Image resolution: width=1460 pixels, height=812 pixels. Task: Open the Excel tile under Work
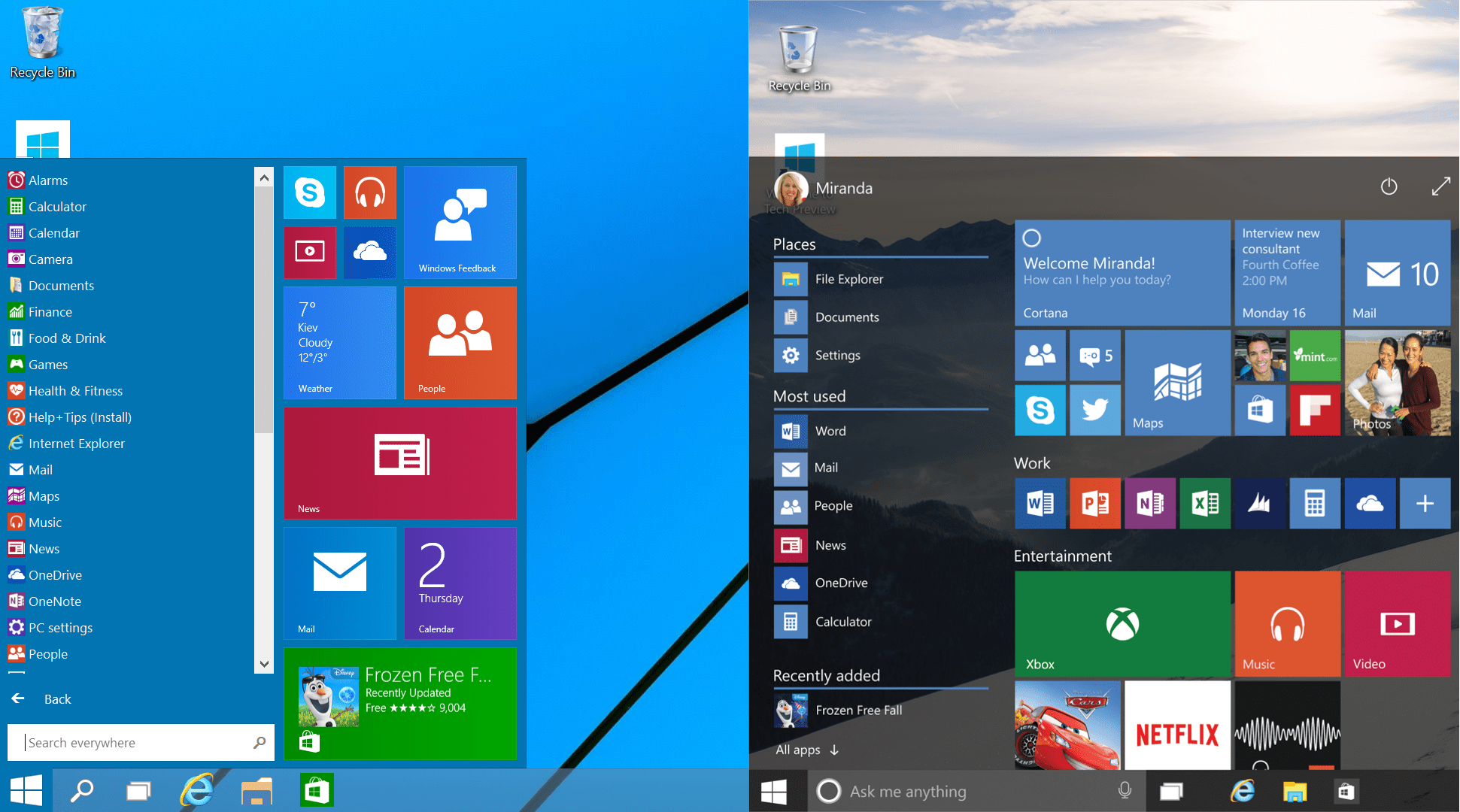(x=1205, y=503)
